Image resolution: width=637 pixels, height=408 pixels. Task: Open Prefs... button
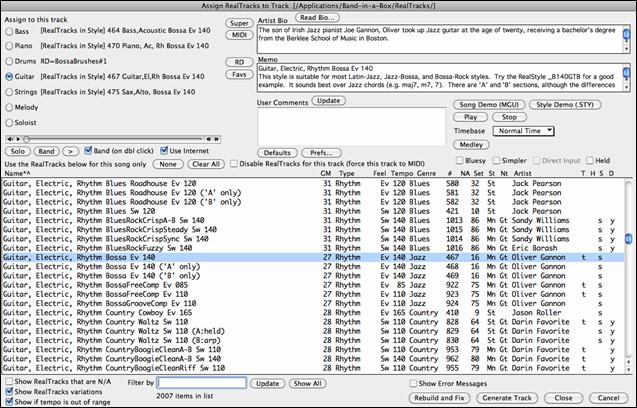click(321, 153)
